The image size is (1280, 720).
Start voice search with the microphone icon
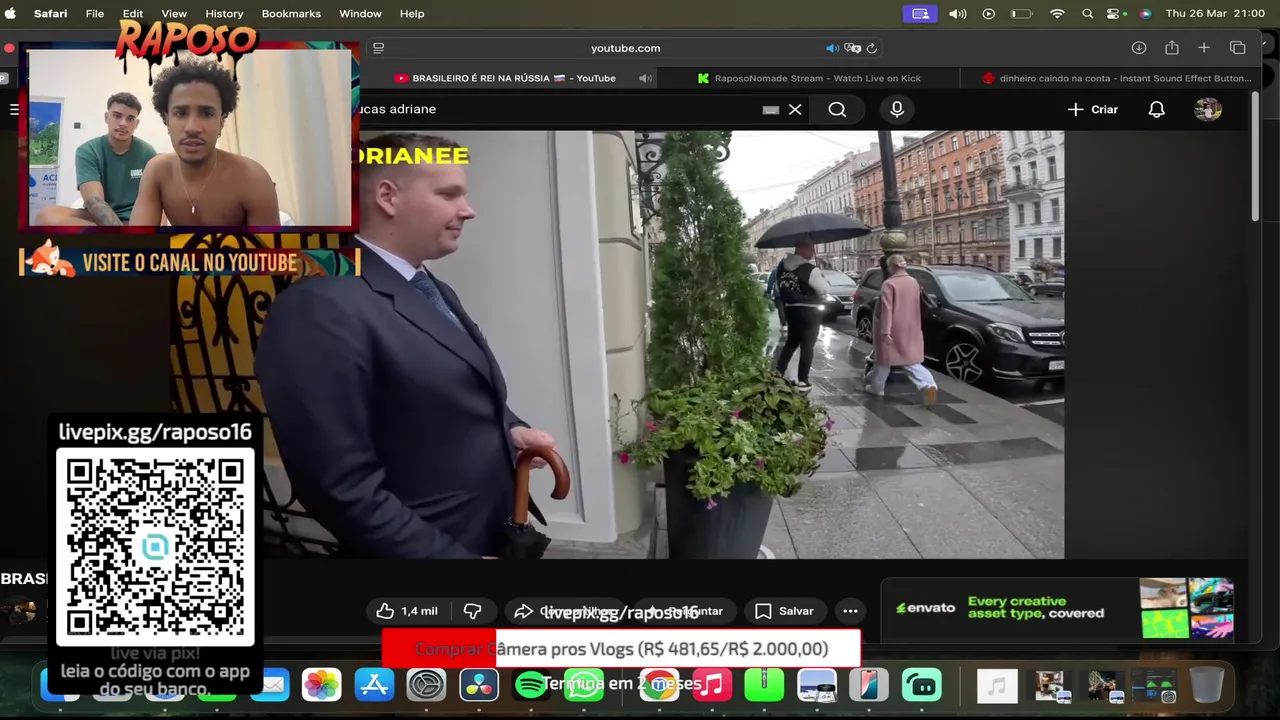[897, 109]
